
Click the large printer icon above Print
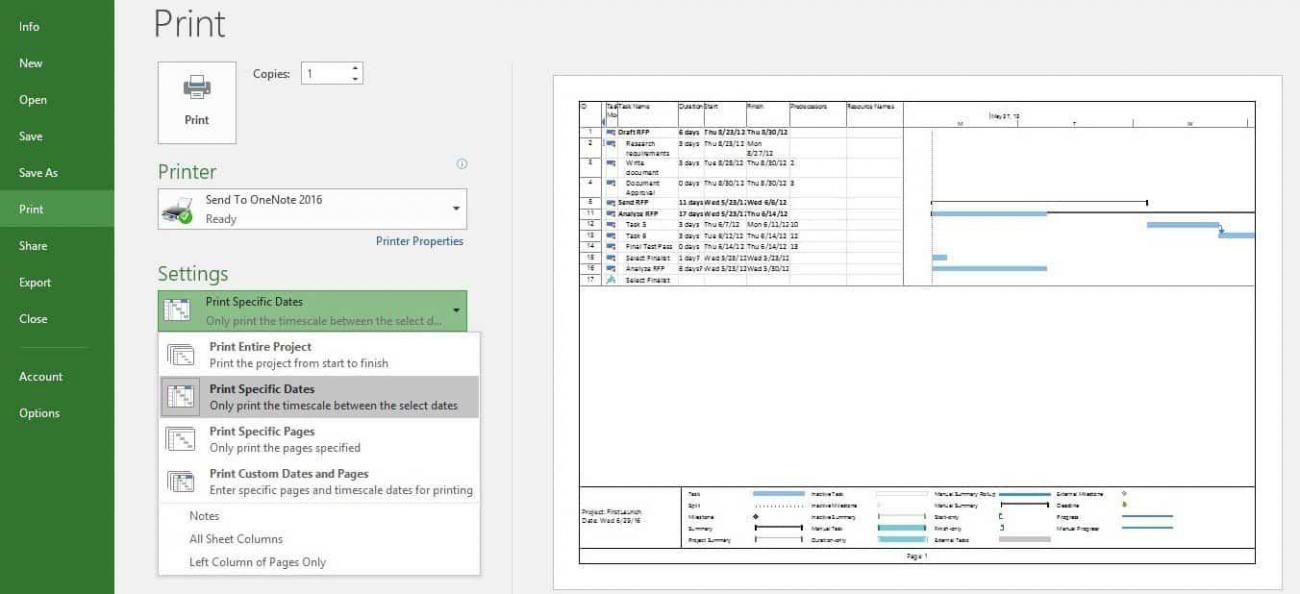[x=196, y=88]
